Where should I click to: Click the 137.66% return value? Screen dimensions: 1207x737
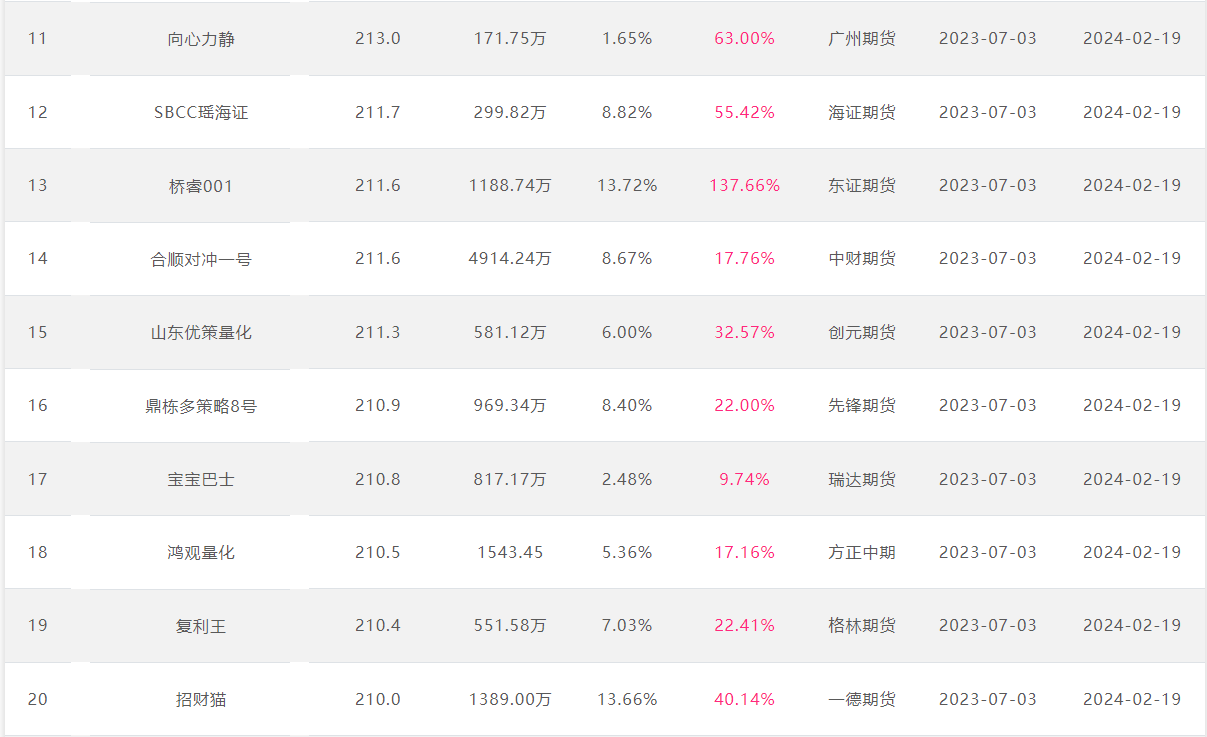click(745, 185)
